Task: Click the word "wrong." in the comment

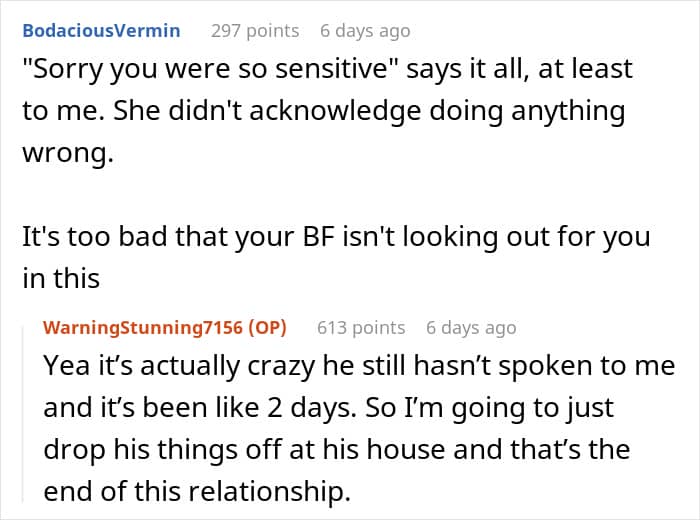Action: click(68, 153)
